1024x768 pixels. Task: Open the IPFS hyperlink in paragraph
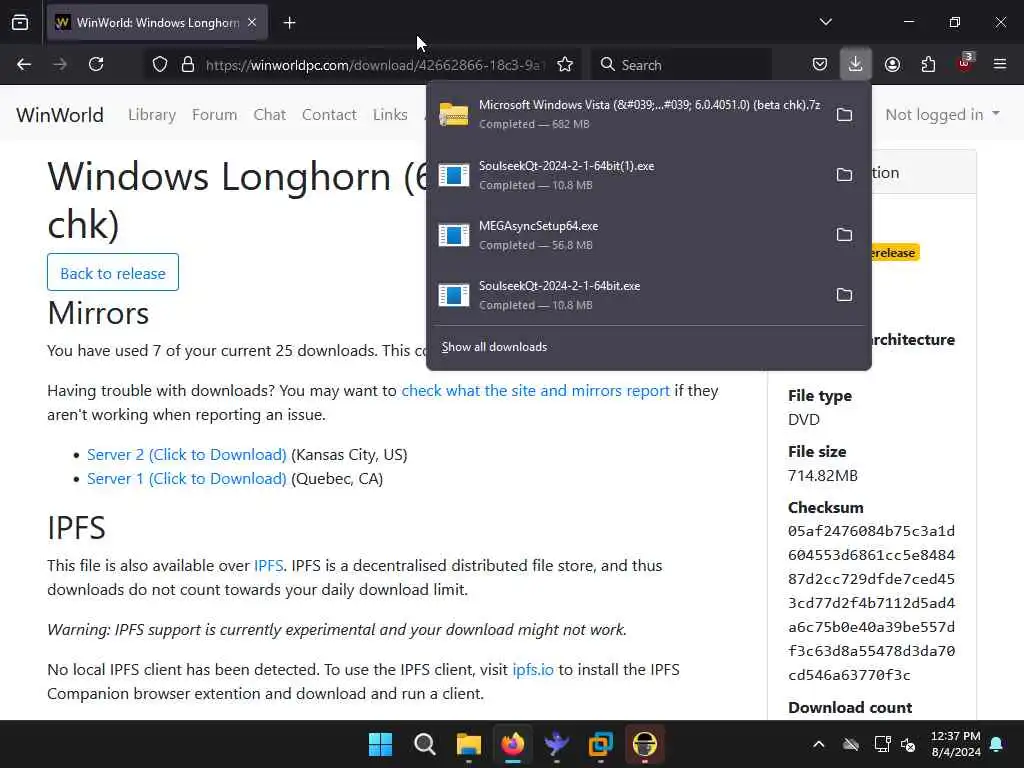point(268,566)
